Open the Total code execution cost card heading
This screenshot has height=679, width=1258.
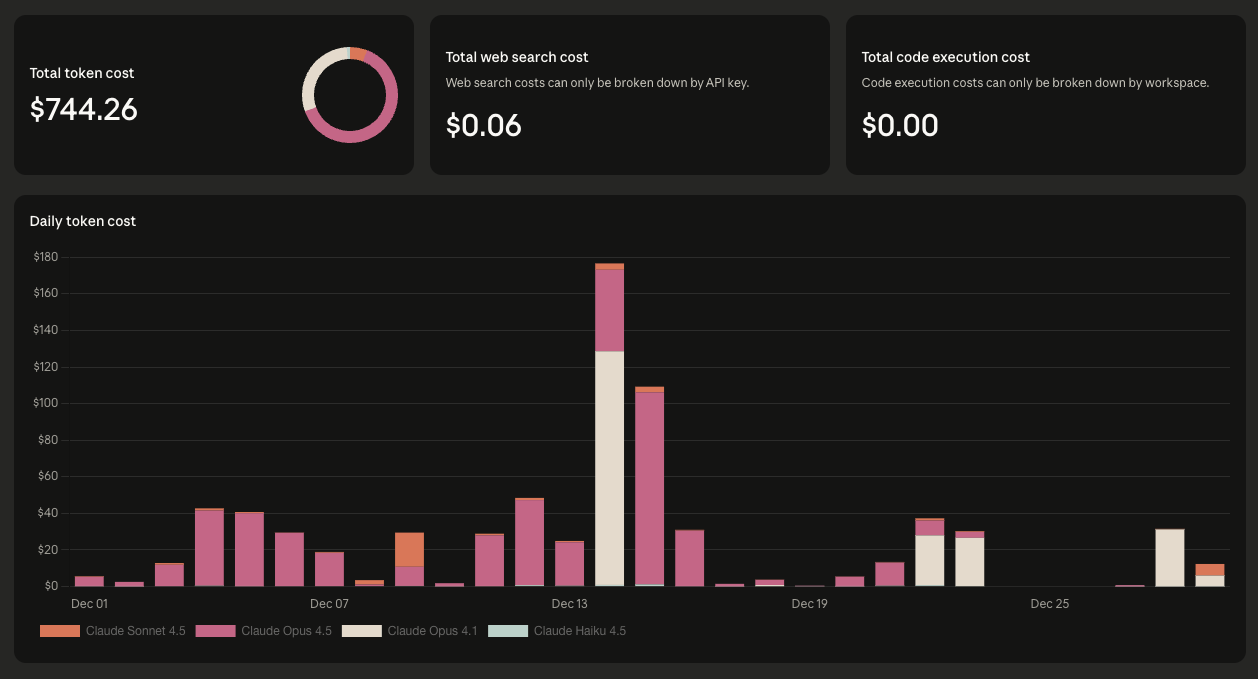coord(945,57)
